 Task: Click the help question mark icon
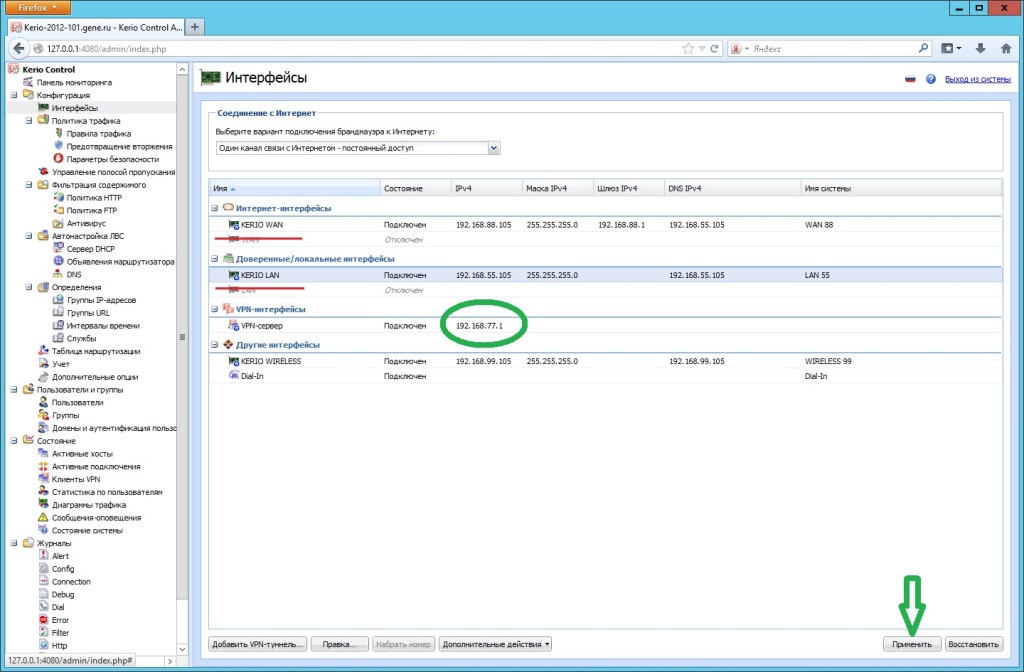[930, 79]
